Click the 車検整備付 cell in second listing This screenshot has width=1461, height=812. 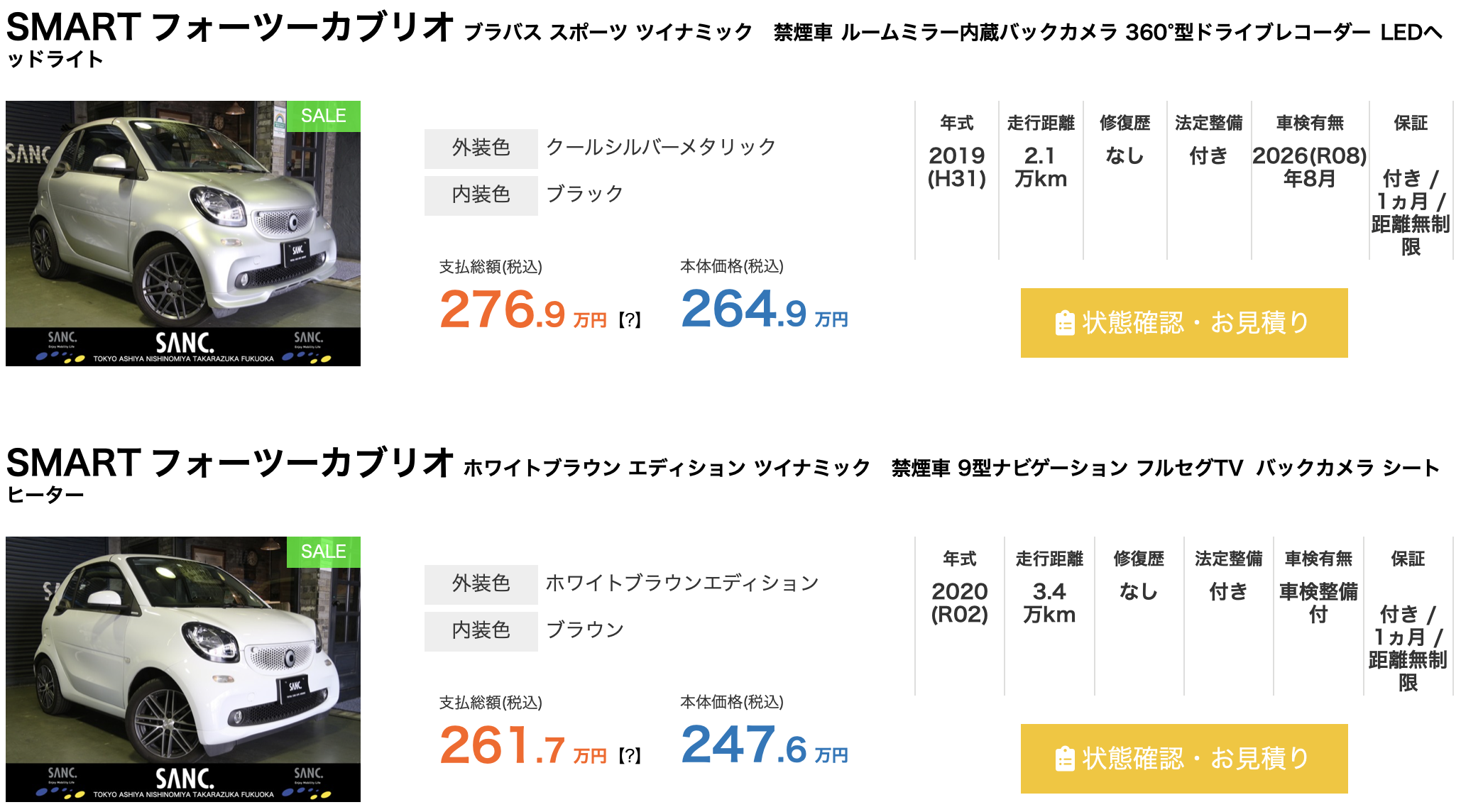pos(1318,603)
